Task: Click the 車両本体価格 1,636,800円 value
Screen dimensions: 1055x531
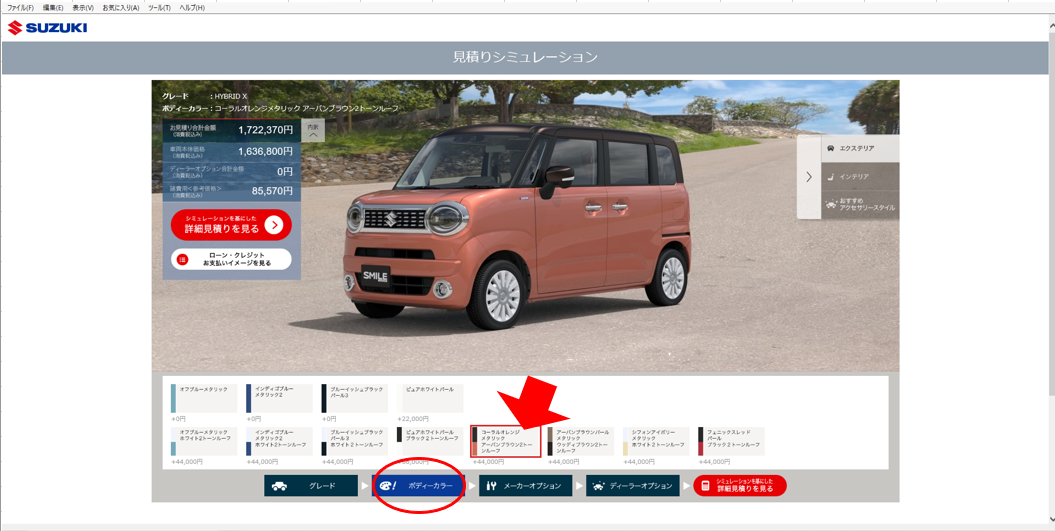Action: [265, 151]
